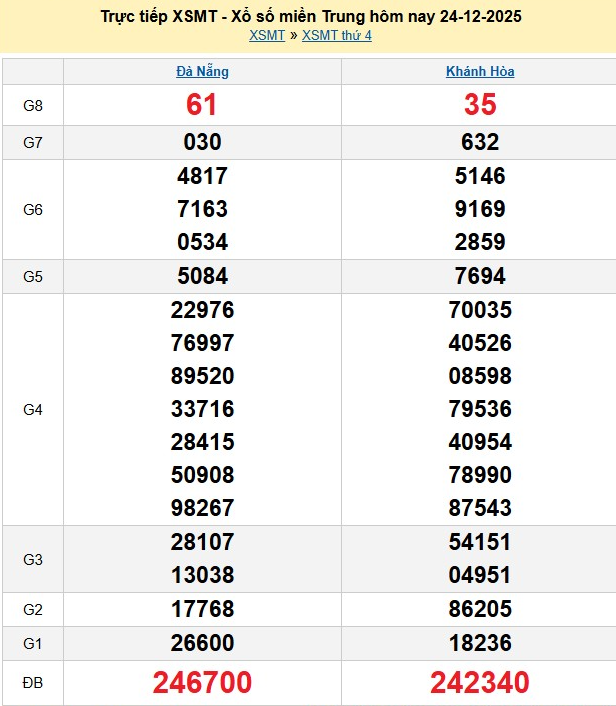The width and height of the screenshot is (616, 706).
Task: Click Đà Nẵng G7 number 030
Action: (x=202, y=142)
